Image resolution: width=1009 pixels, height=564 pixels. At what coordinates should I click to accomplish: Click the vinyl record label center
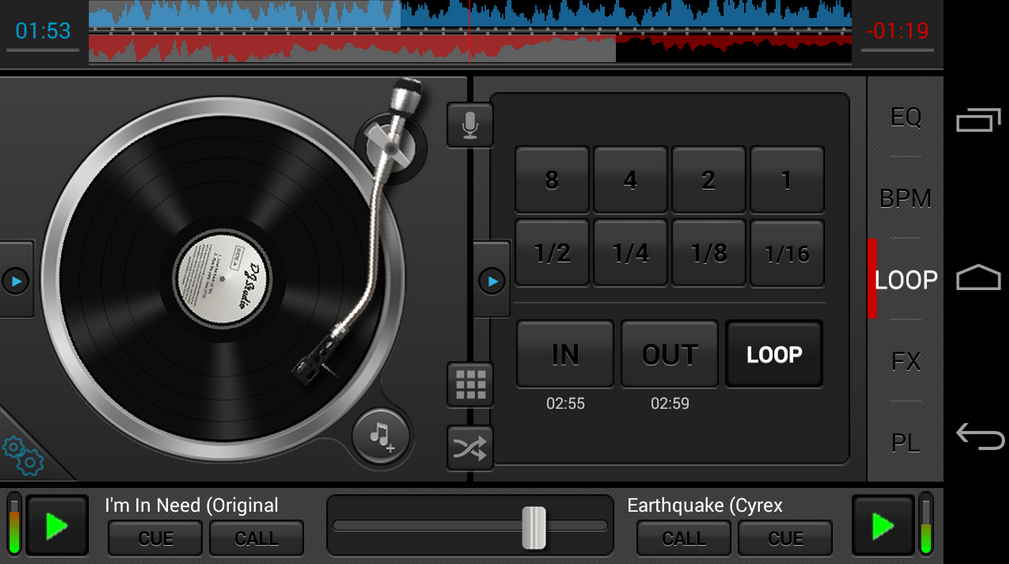222,279
